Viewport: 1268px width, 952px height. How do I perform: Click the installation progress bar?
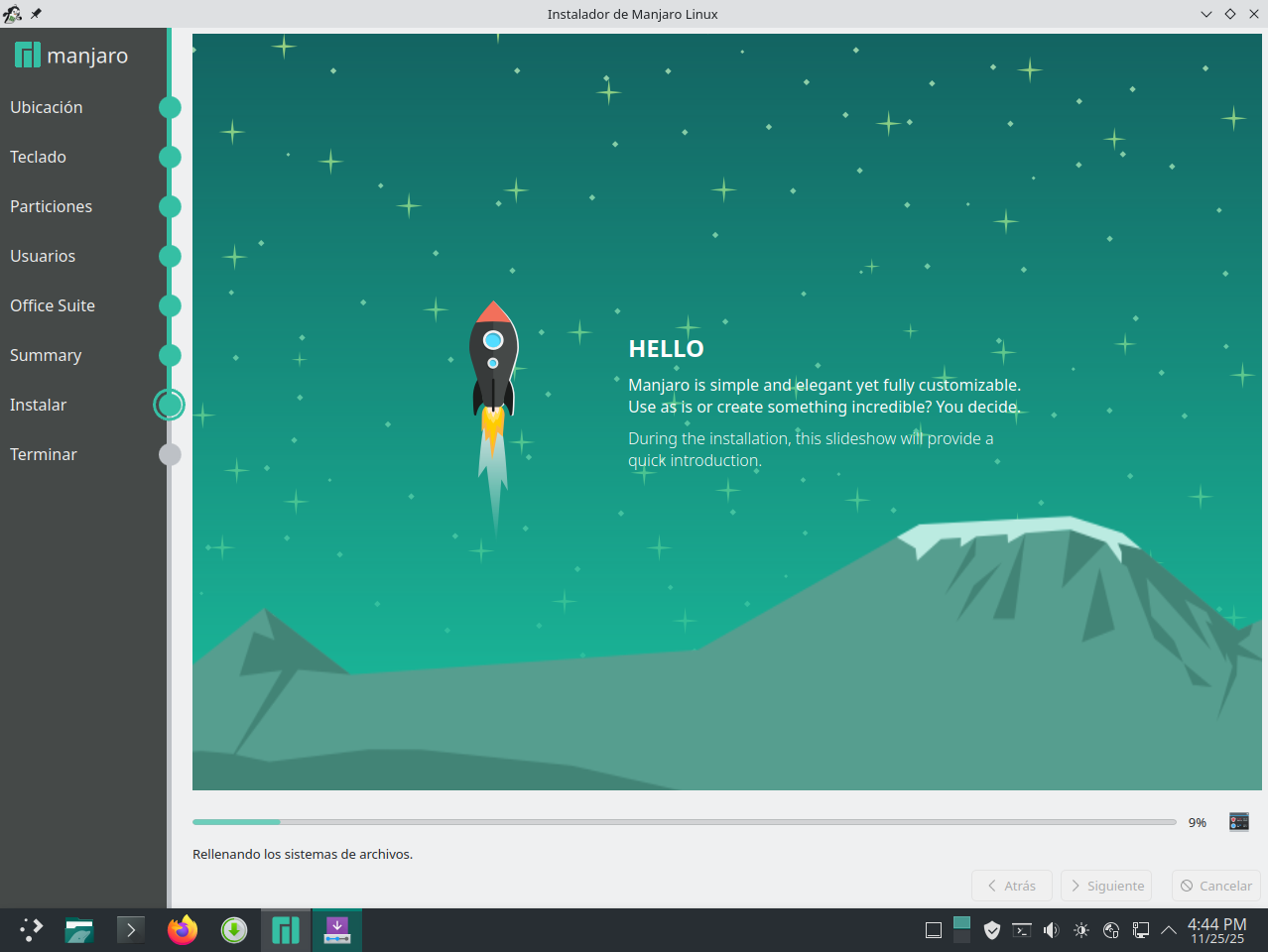684,822
